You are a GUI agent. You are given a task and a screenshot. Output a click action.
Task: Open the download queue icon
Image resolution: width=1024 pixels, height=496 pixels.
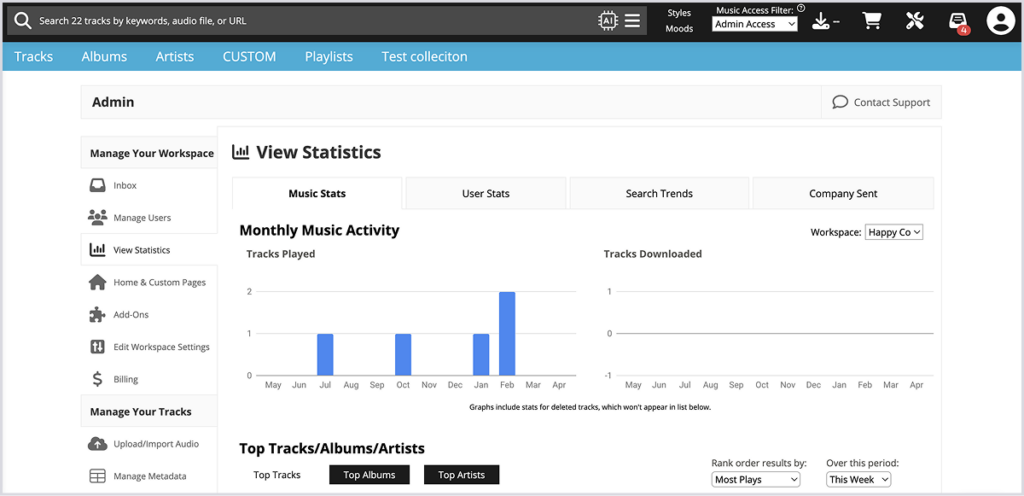point(821,21)
